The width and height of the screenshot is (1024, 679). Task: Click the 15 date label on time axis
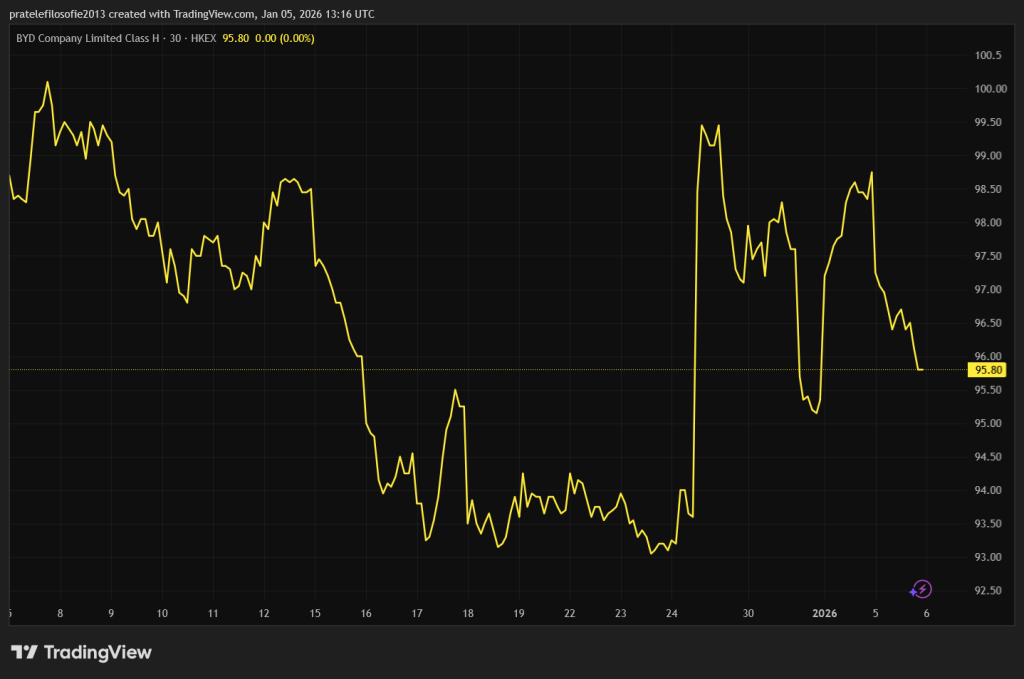[x=315, y=613]
